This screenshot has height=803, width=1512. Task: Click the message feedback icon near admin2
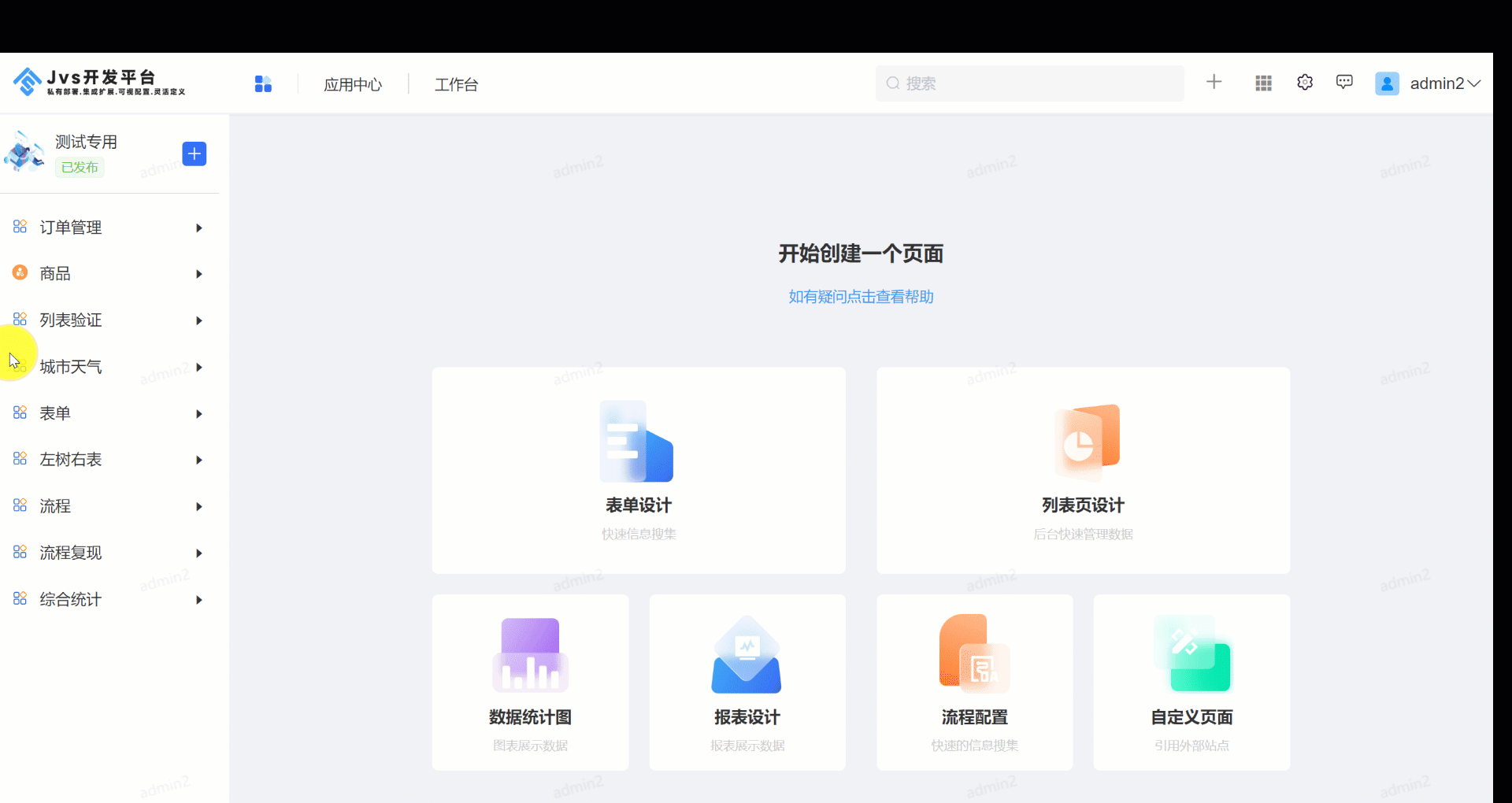pyautogui.click(x=1344, y=82)
